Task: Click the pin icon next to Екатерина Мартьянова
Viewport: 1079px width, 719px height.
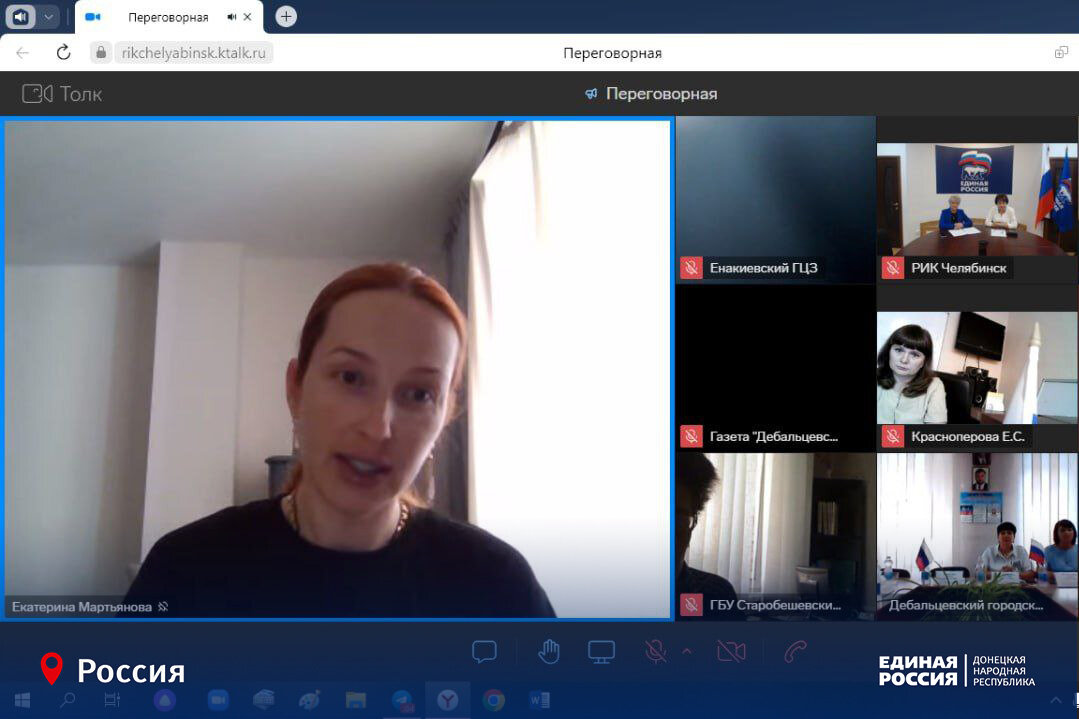Action: 163,607
